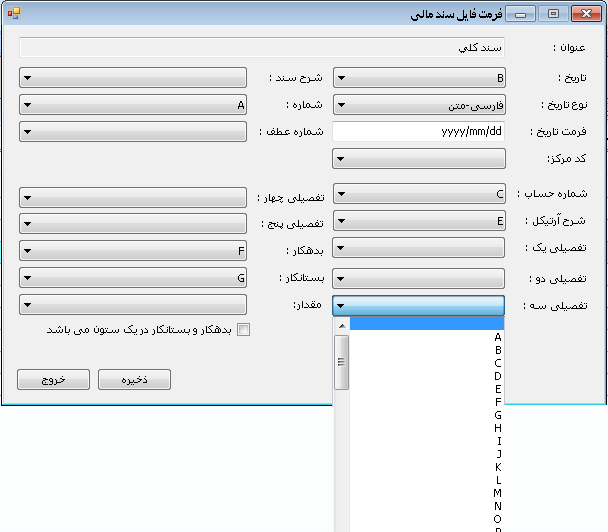Choose J from the dropdown list
The height and width of the screenshot is (532, 608).
point(427,454)
